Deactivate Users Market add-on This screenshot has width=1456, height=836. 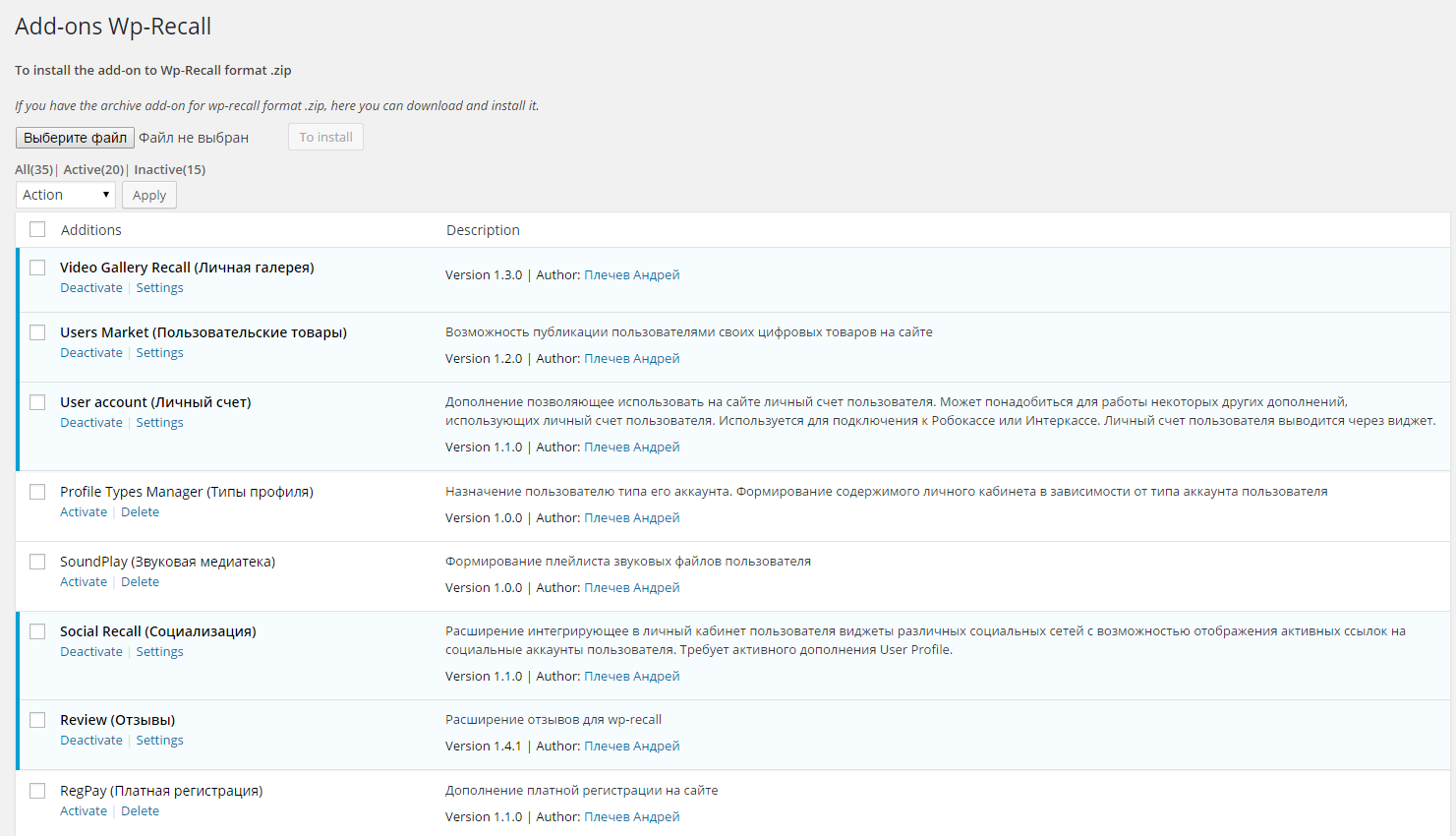point(91,353)
